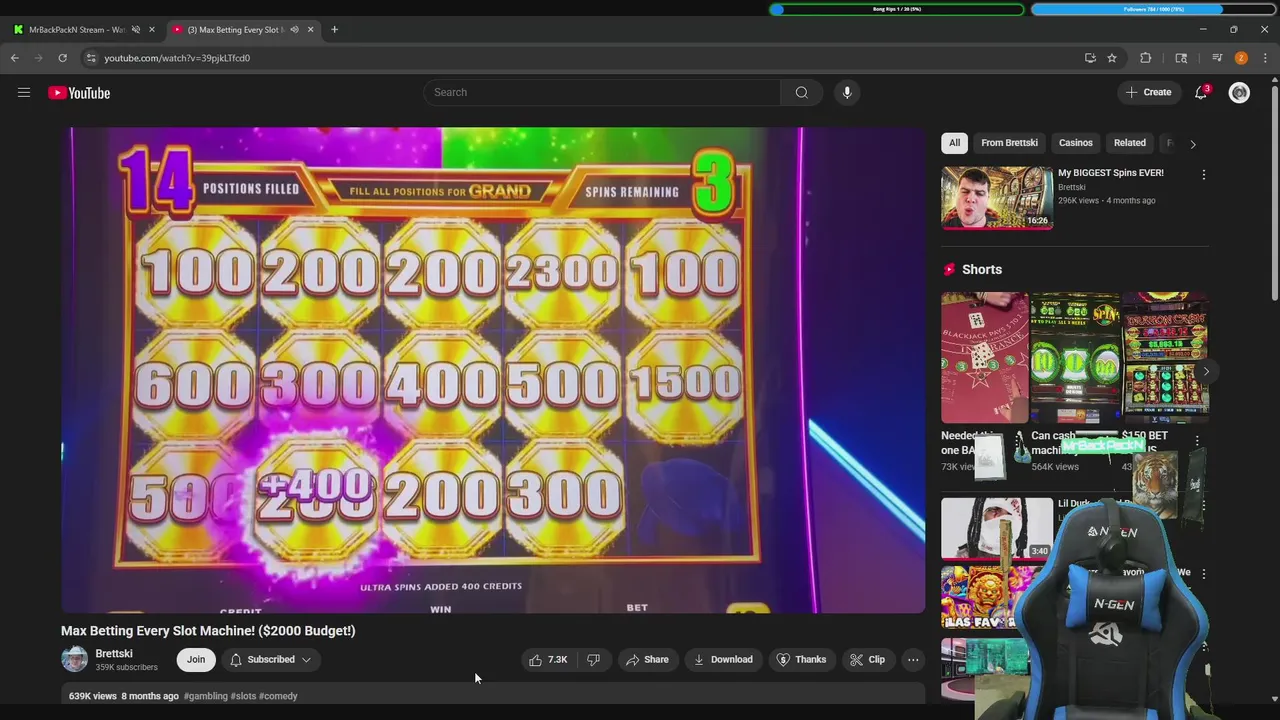Open Brettski channel avatar
Image resolution: width=1280 pixels, height=720 pixels.
click(x=74, y=659)
